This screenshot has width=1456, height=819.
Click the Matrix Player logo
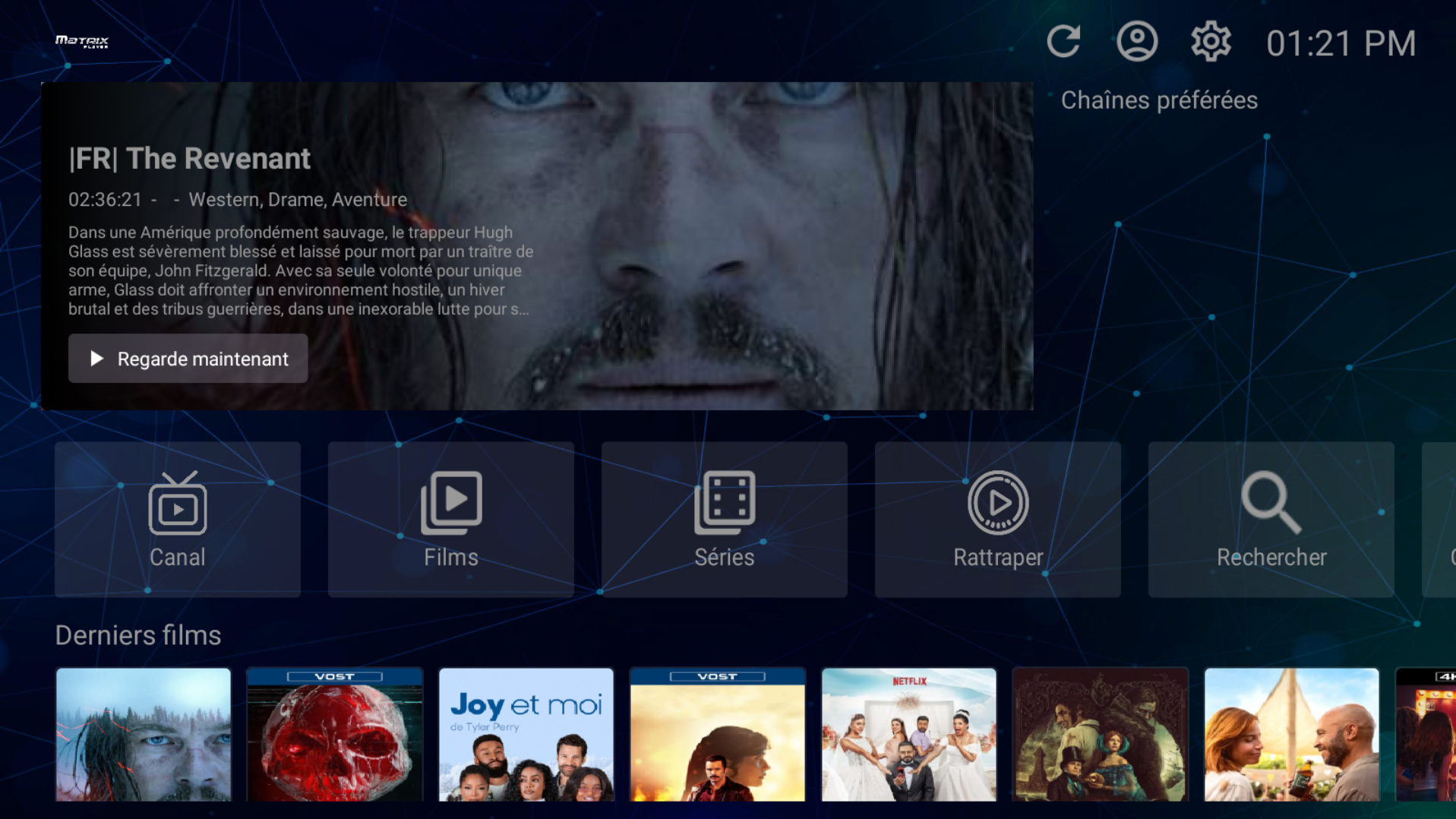(x=81, y=43)
